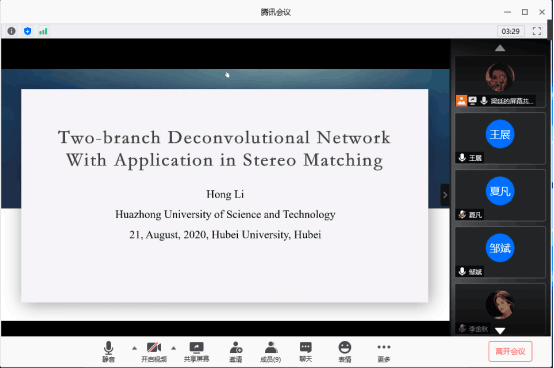Viewport: 554px width, 368px height.
Task: Show next participants with down arrow
Action: point(500,331)
